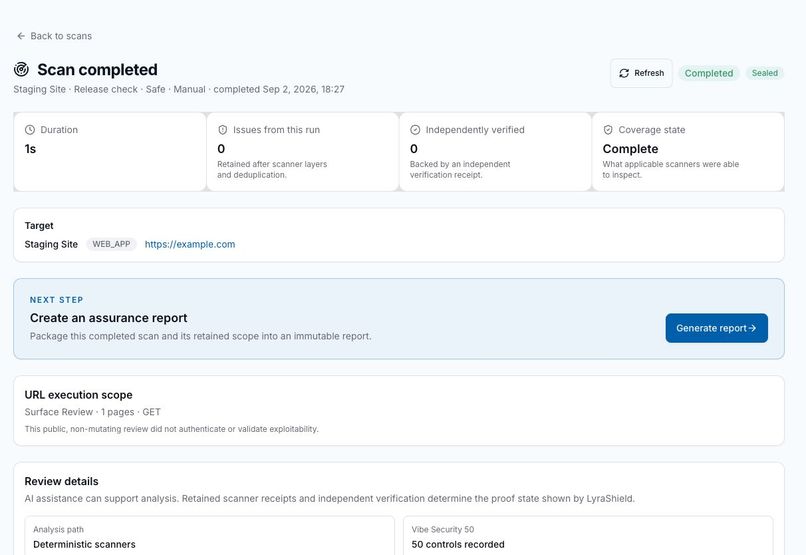Click the 'Staging Site' name in Target card
This screenshot has width=806, height=555.
tap(51, 244)
